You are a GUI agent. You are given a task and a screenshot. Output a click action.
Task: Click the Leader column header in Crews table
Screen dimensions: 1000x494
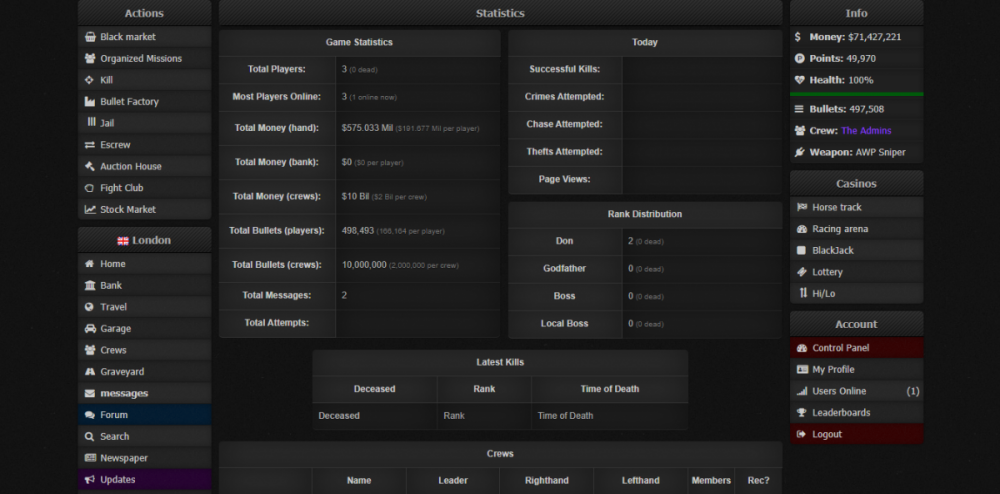pos(453,481)
